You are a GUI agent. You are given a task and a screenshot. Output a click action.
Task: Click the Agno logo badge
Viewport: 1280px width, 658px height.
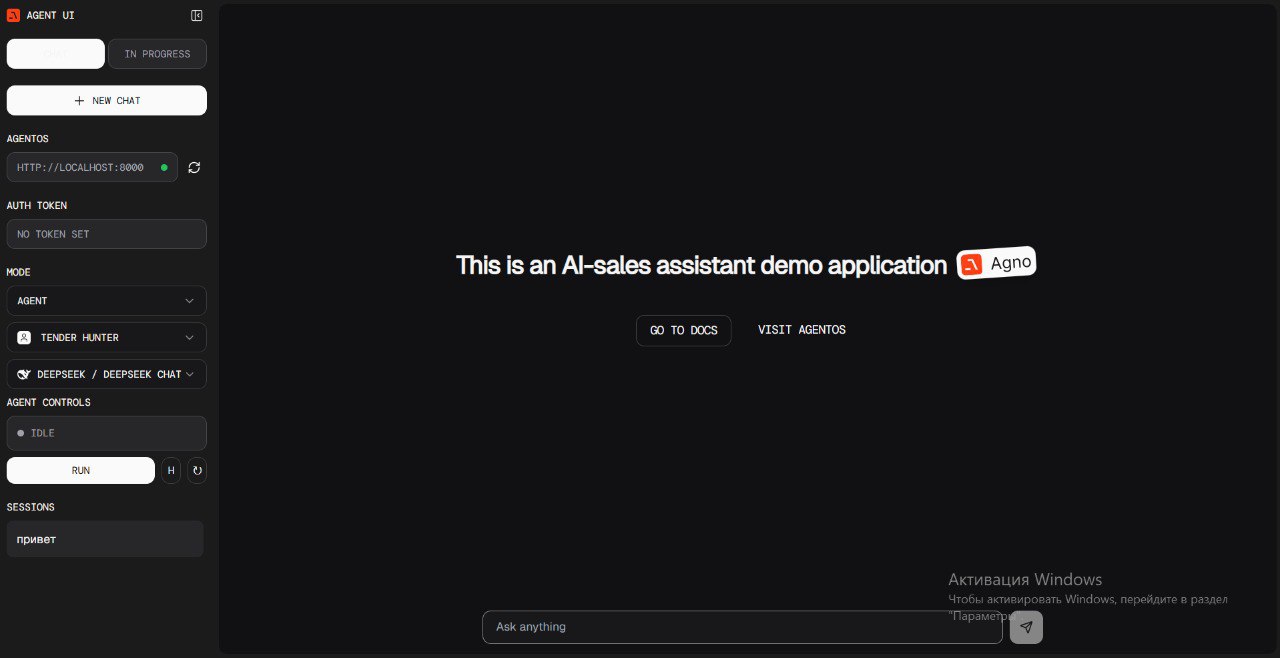[x=996, y=264]
